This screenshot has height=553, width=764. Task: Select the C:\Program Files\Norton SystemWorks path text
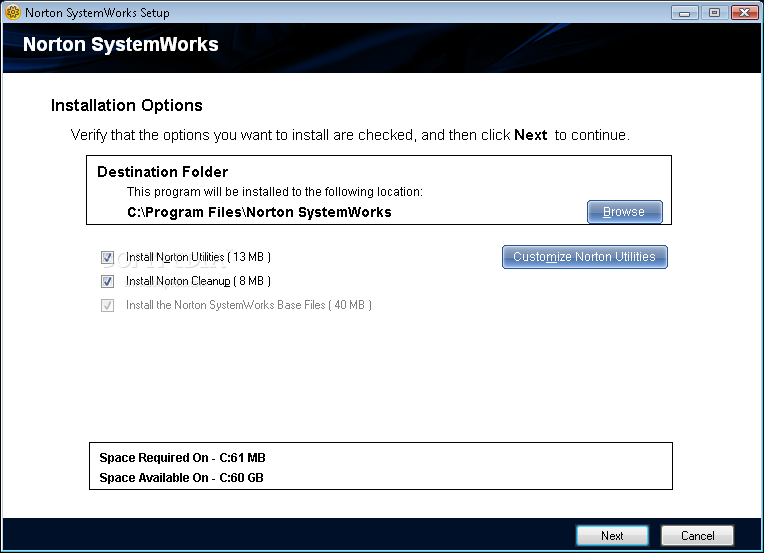[259, 212]
